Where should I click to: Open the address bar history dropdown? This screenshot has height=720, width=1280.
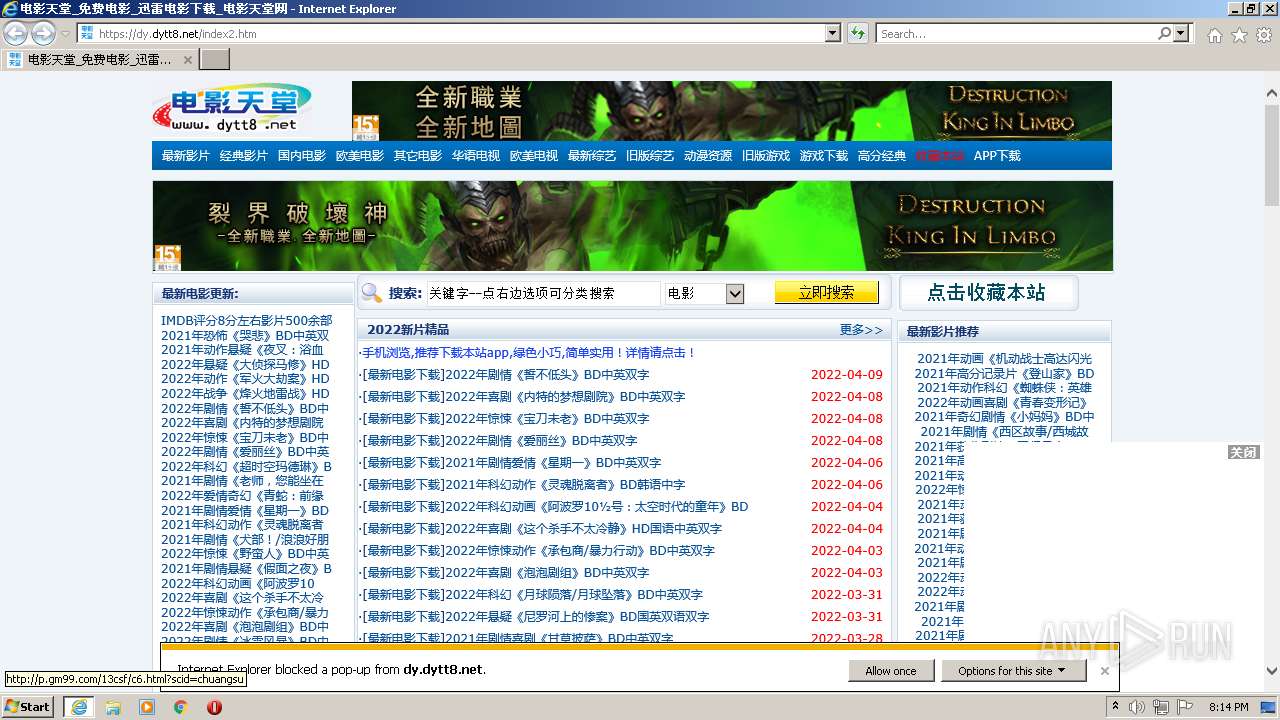pos(833,33)
